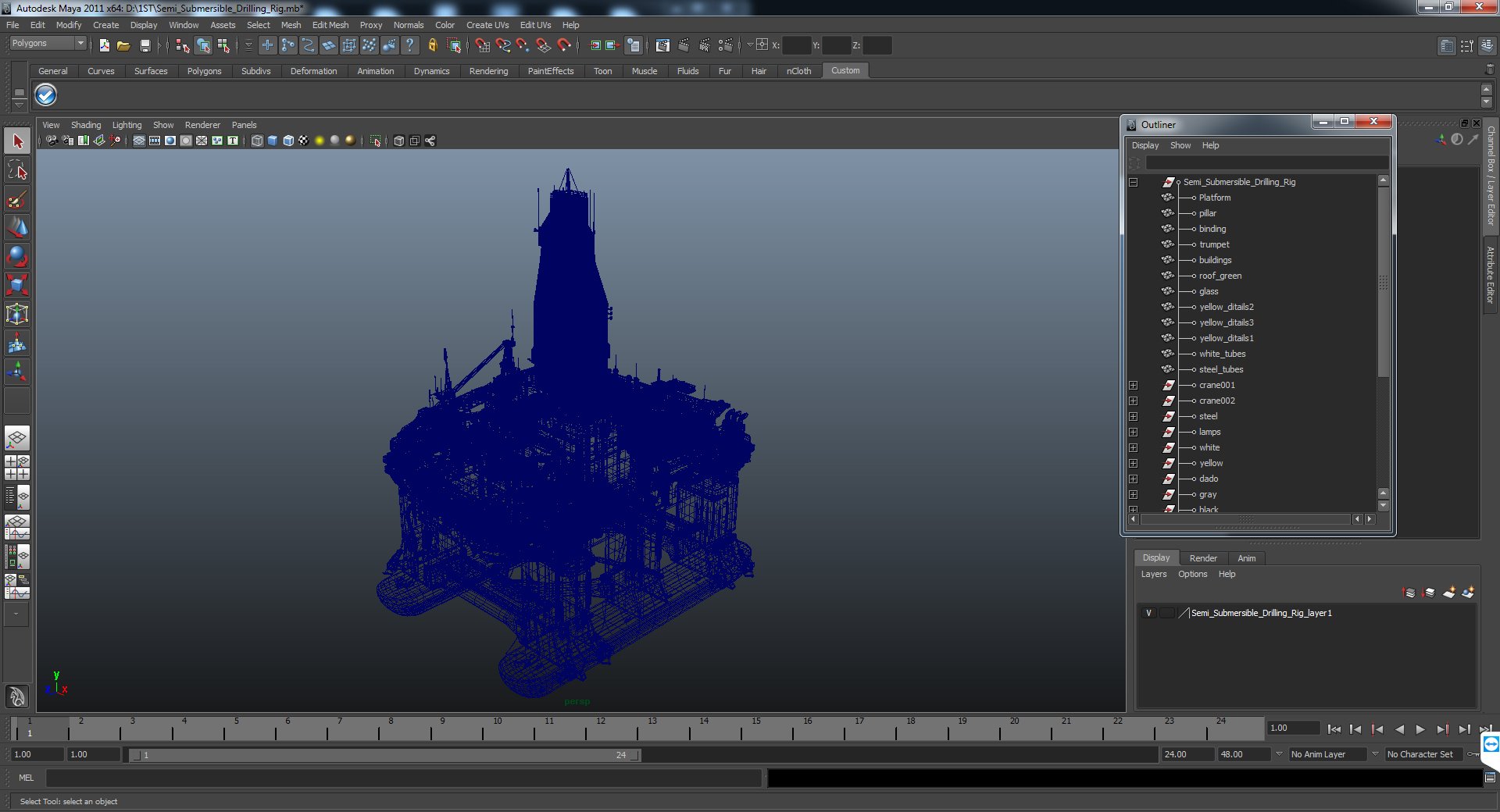The width and height of the screenshot is (1500, 812).
Task: Create new empty display layer
Action: 1448,593
